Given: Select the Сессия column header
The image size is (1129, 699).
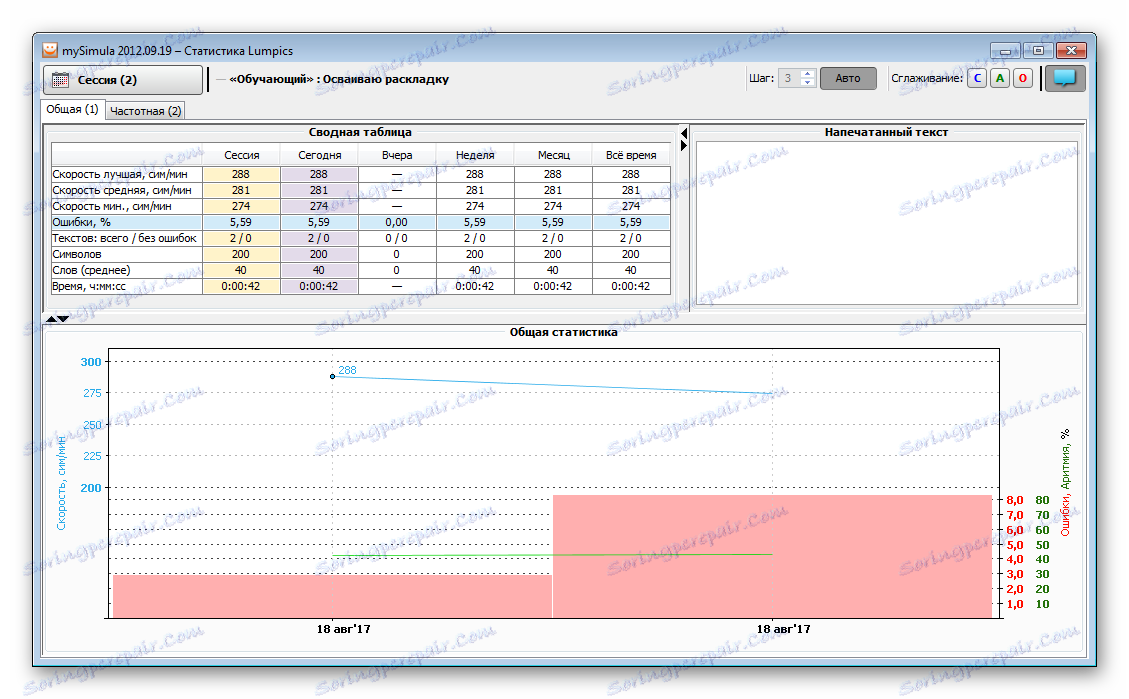Looking at the screenshot, I should pyautogui.click(x=241, y=155).
